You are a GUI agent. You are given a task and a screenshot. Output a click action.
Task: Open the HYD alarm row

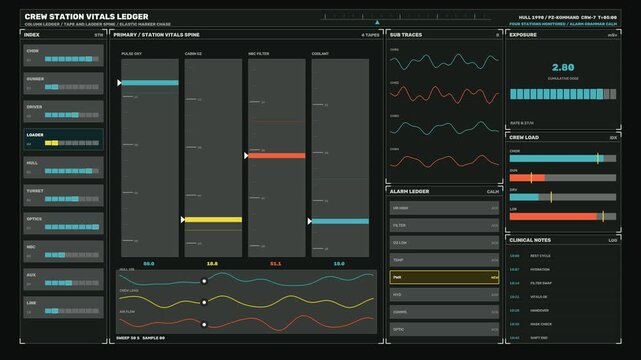pos(444,295)
